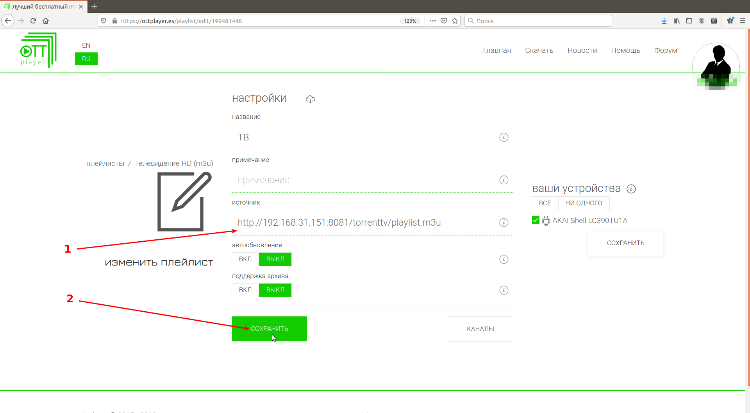Image resolution: width=750 pixels, height=413 pixels.
Task: Open the Скачать menu item
Action: pos(540,50)
